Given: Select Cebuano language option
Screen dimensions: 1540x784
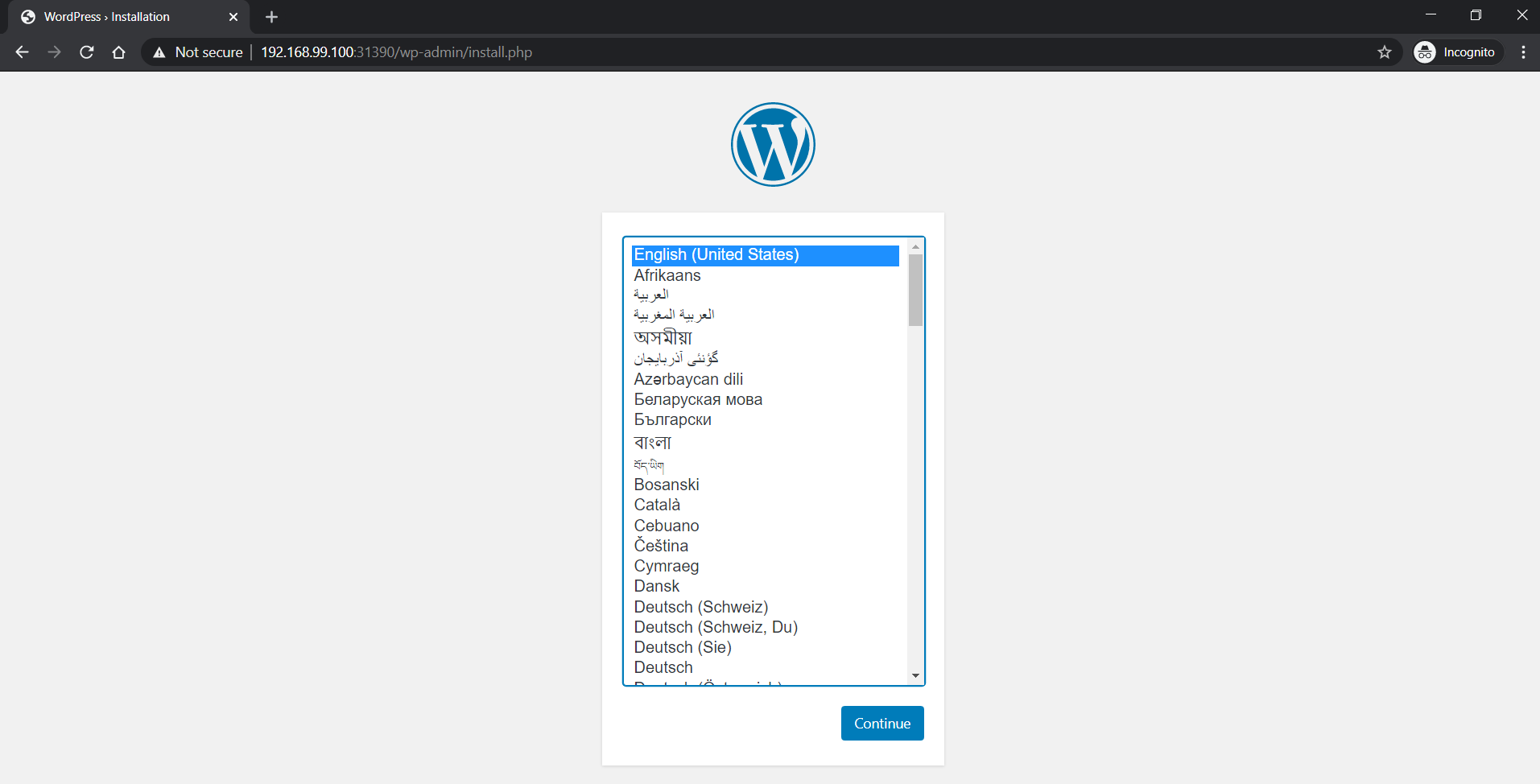Looking at the screenshot, I should (x=766, y=526).
